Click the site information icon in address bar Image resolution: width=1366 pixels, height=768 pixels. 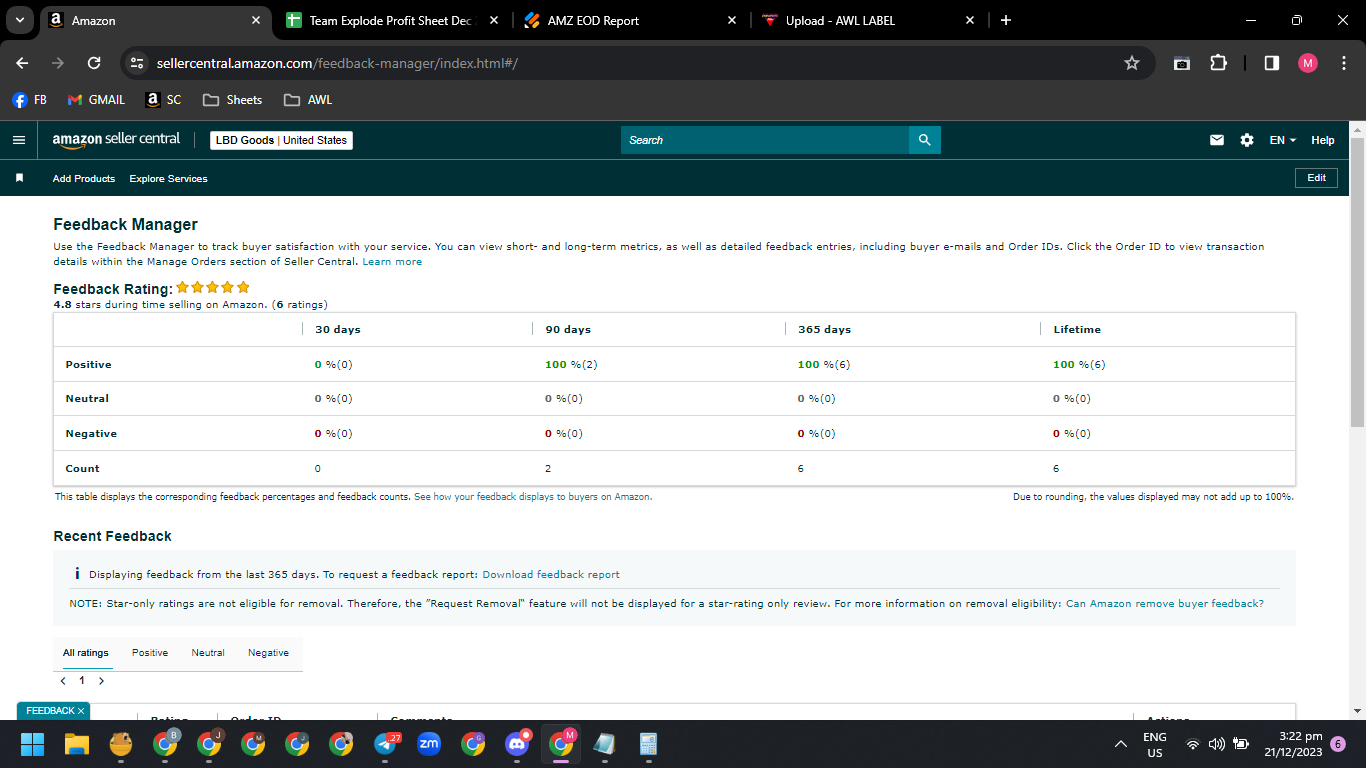tap(138, 63)
